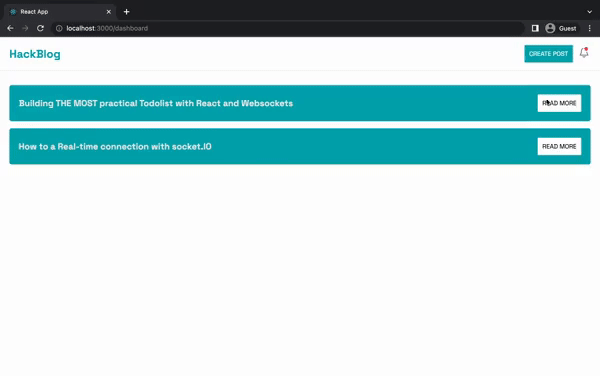Open Chrome three-dot menu

coord(590,28)
